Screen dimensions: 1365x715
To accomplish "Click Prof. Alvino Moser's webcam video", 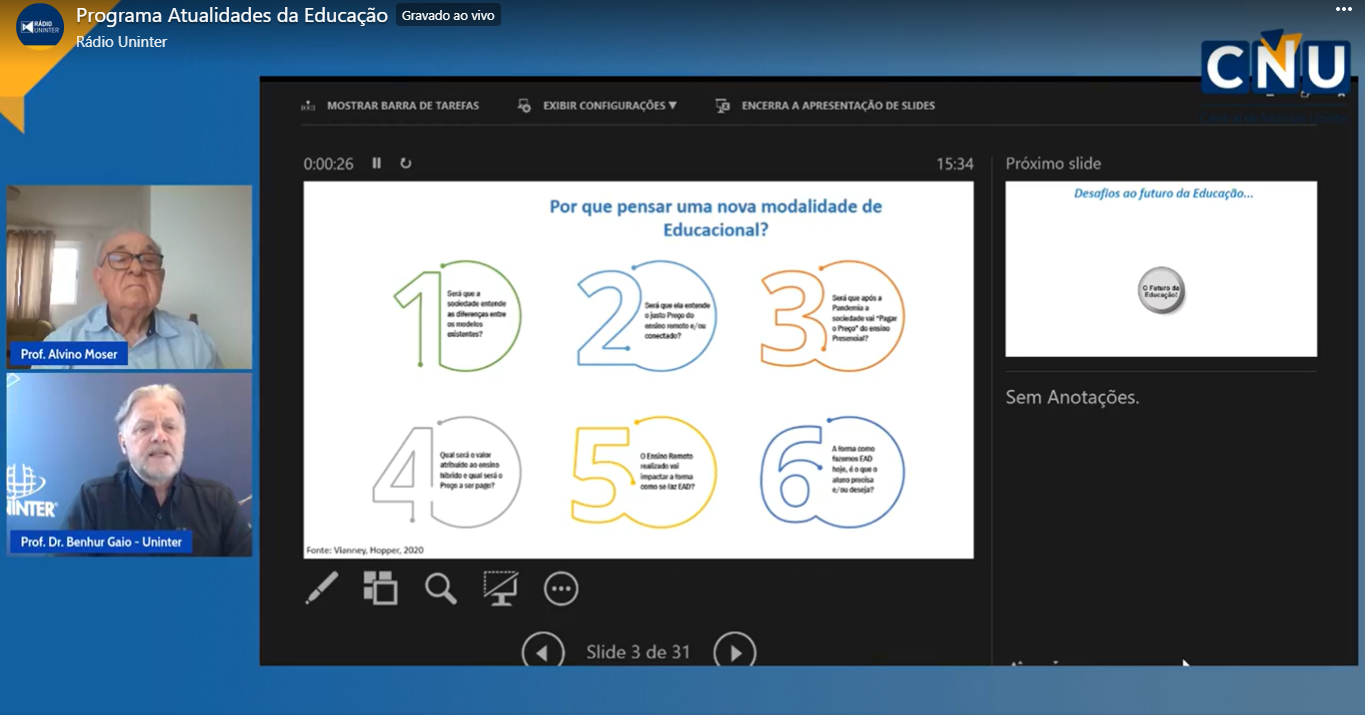I will pyautogui.click(x=129, y=276).
